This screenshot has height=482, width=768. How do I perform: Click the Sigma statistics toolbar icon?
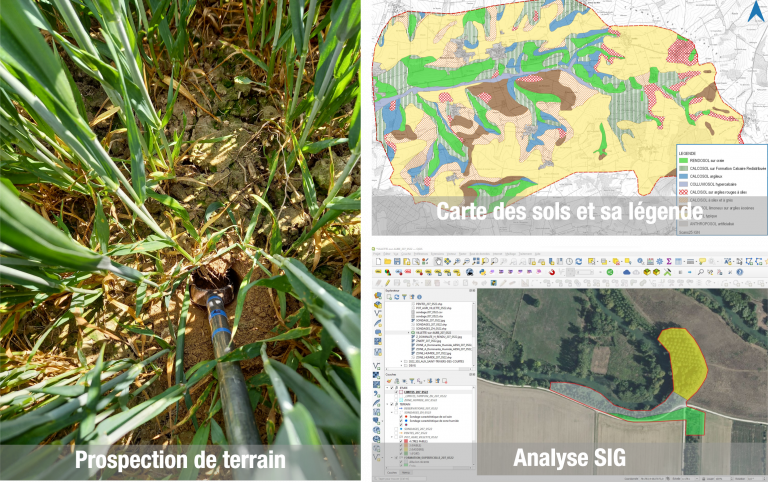tap(668, 260)
